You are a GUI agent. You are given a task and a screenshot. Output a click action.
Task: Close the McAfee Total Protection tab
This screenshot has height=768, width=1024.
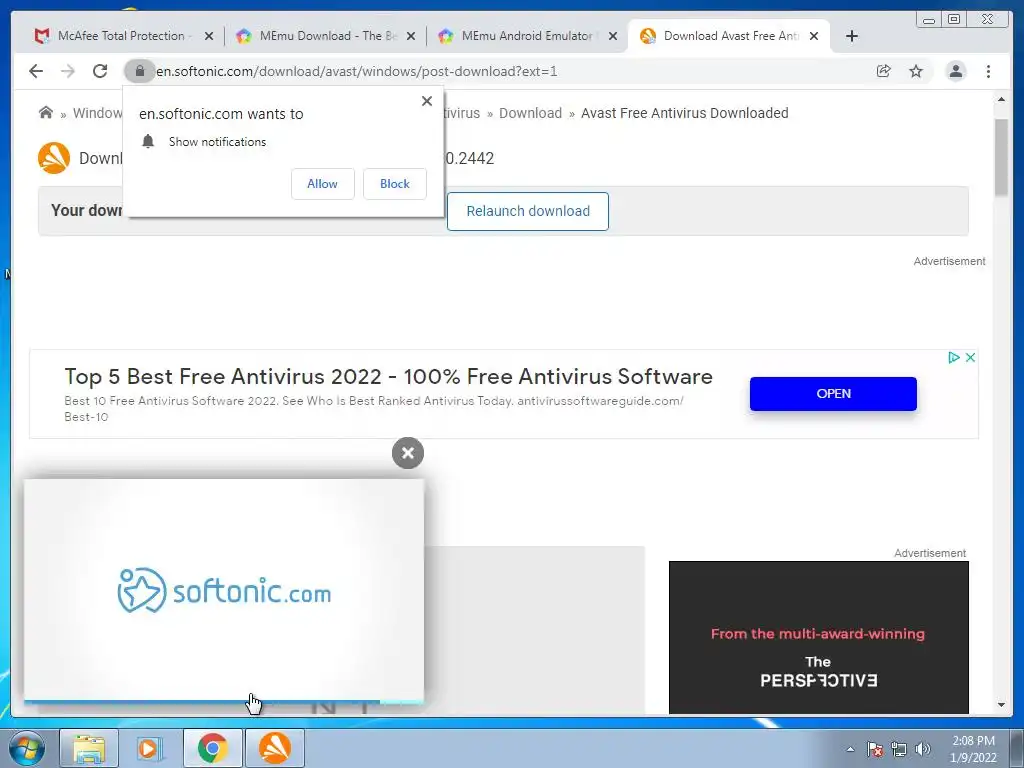pyautogui.click(x=209, y=36)
